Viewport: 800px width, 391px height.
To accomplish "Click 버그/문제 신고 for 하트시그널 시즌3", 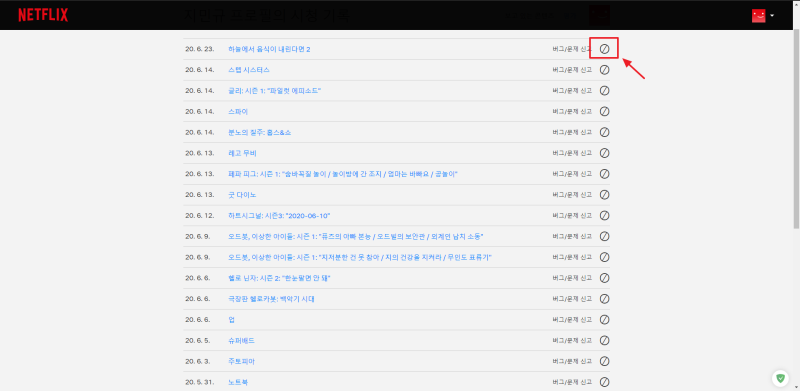I will pos(572,215).
